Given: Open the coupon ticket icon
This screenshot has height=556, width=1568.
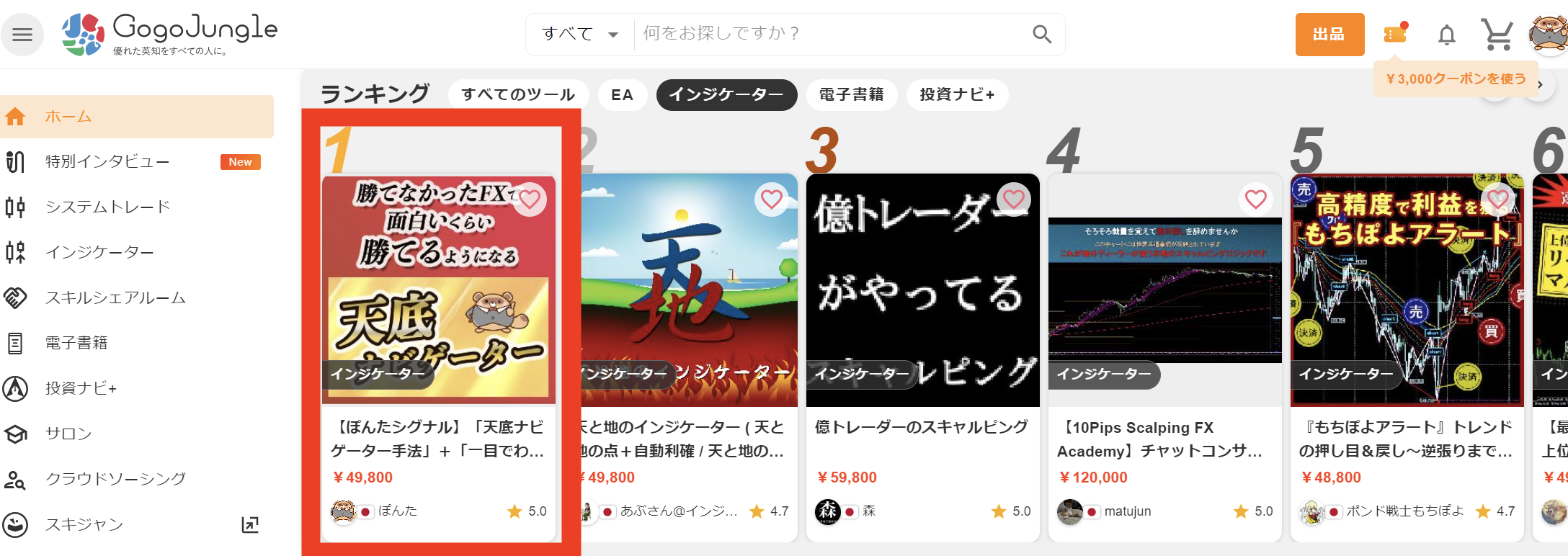Looking at the screenshot, I should point(1396,33).
